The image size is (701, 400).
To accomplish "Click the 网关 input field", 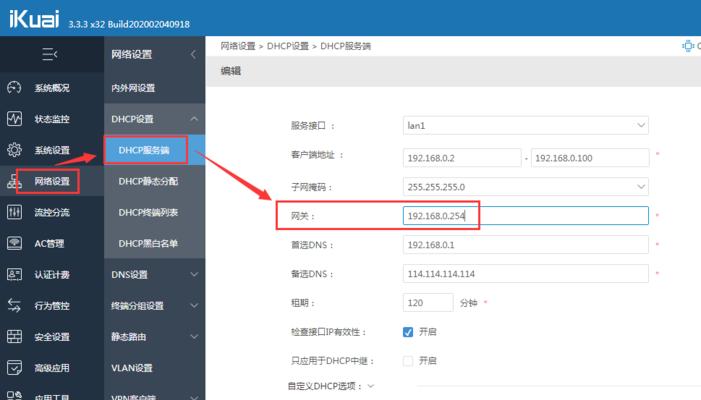I will point(525,216).
